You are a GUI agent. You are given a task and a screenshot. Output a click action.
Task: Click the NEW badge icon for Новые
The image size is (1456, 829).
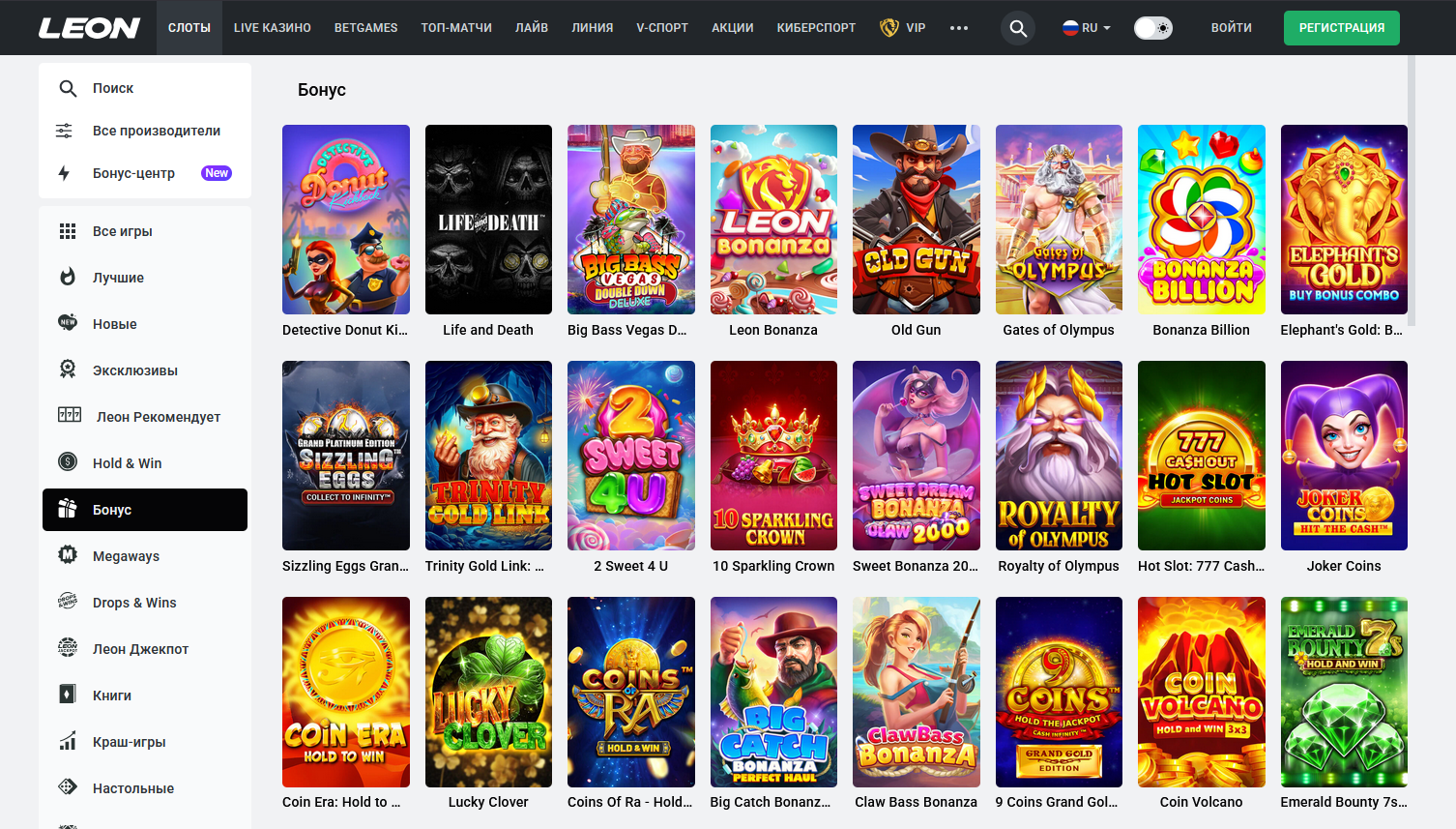point(68,323)
